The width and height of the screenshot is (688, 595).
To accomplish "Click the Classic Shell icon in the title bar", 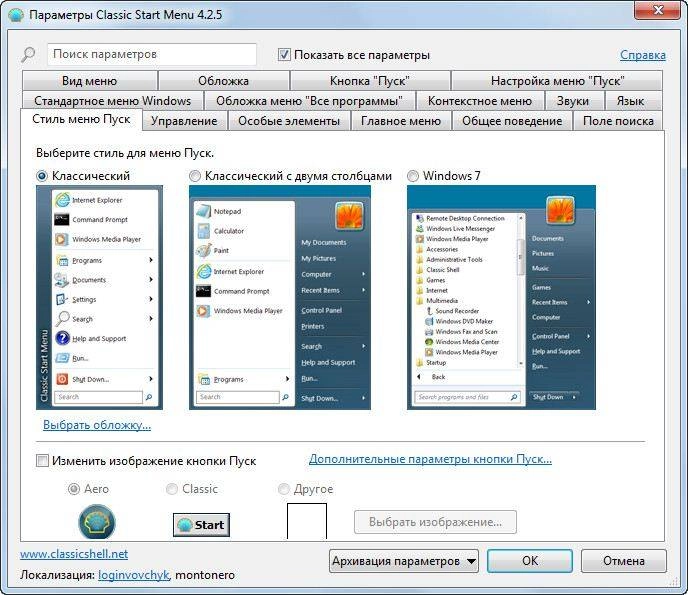I will [16, 15].
